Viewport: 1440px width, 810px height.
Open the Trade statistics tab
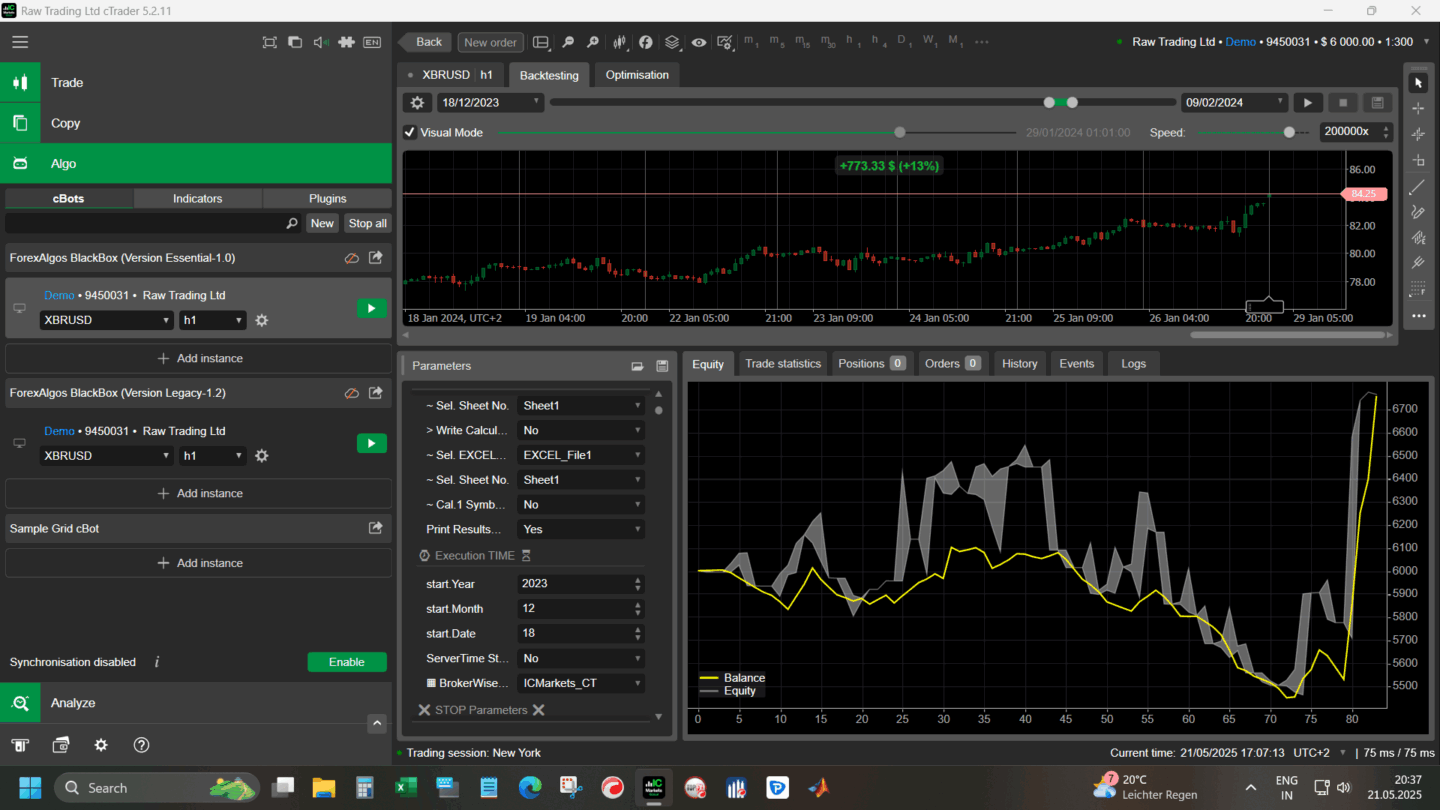[782, 364]
